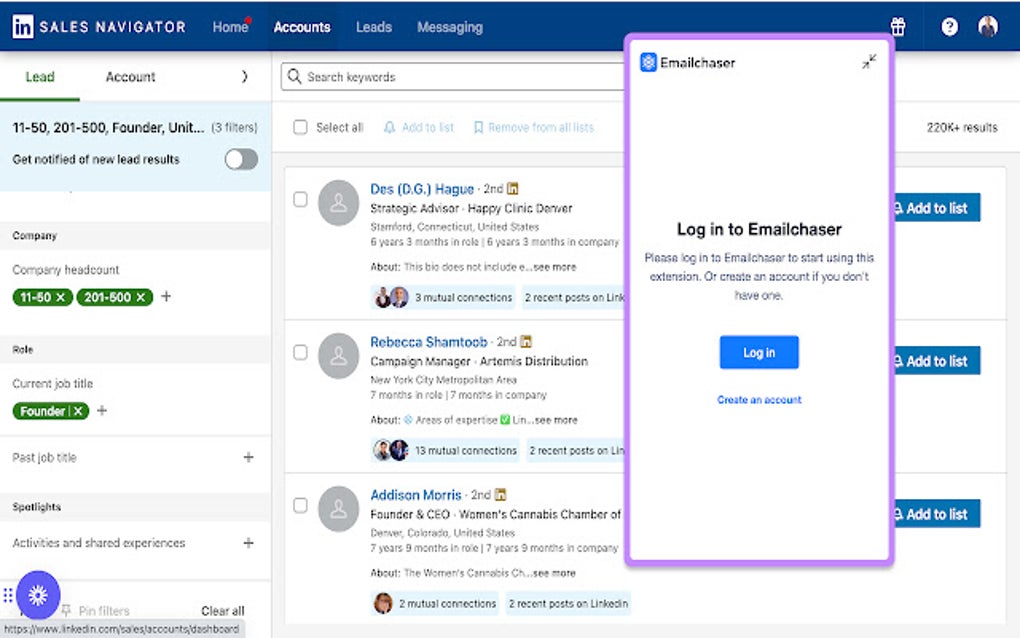Image resolution: width=1020 pixels, height=638 pixels.
Task: Click the Create an account link
Action: 759,399
